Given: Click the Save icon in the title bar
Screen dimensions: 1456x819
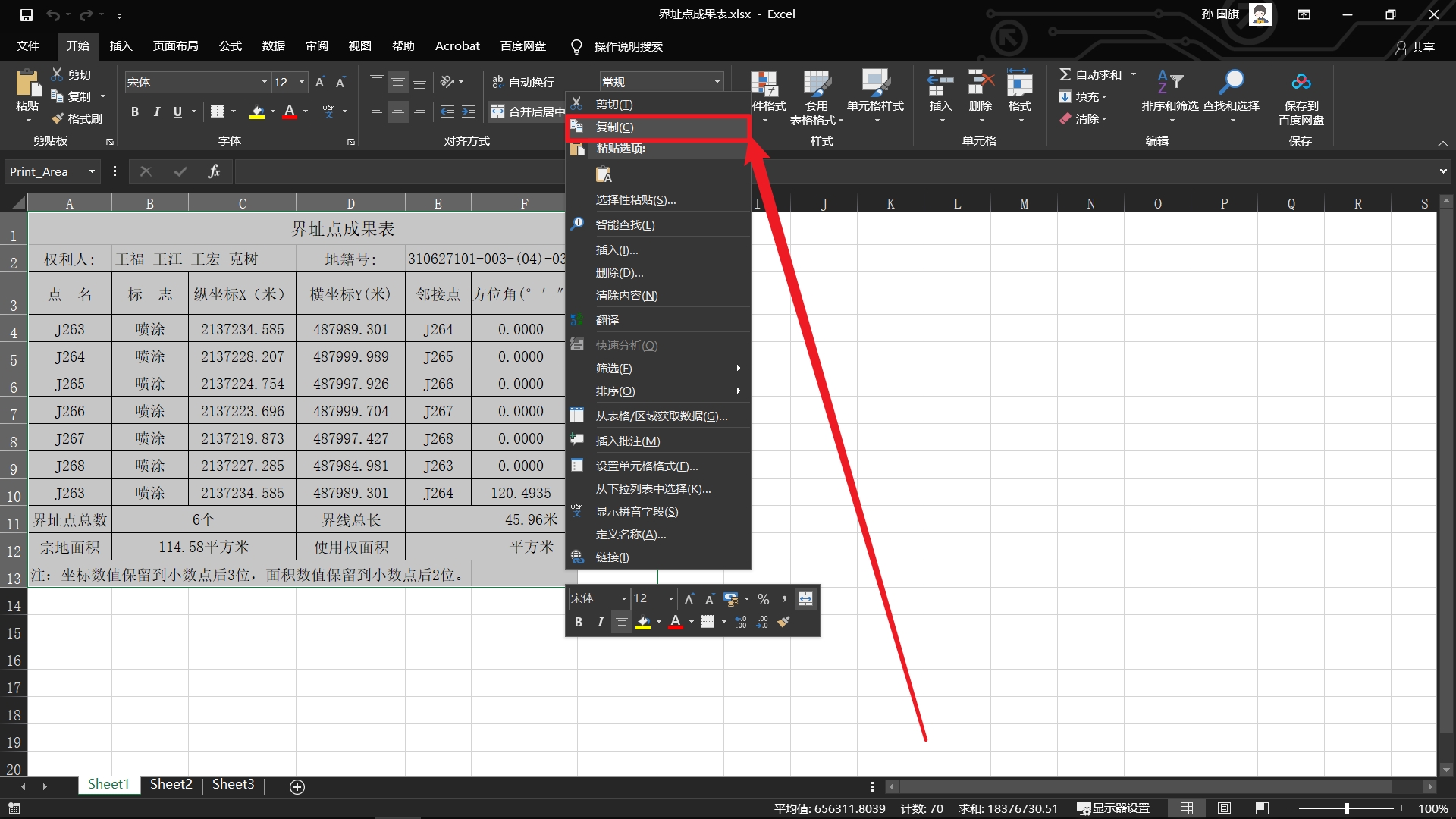Looking at the screenshot, I should pyautogui.click(x=26, y=14).
